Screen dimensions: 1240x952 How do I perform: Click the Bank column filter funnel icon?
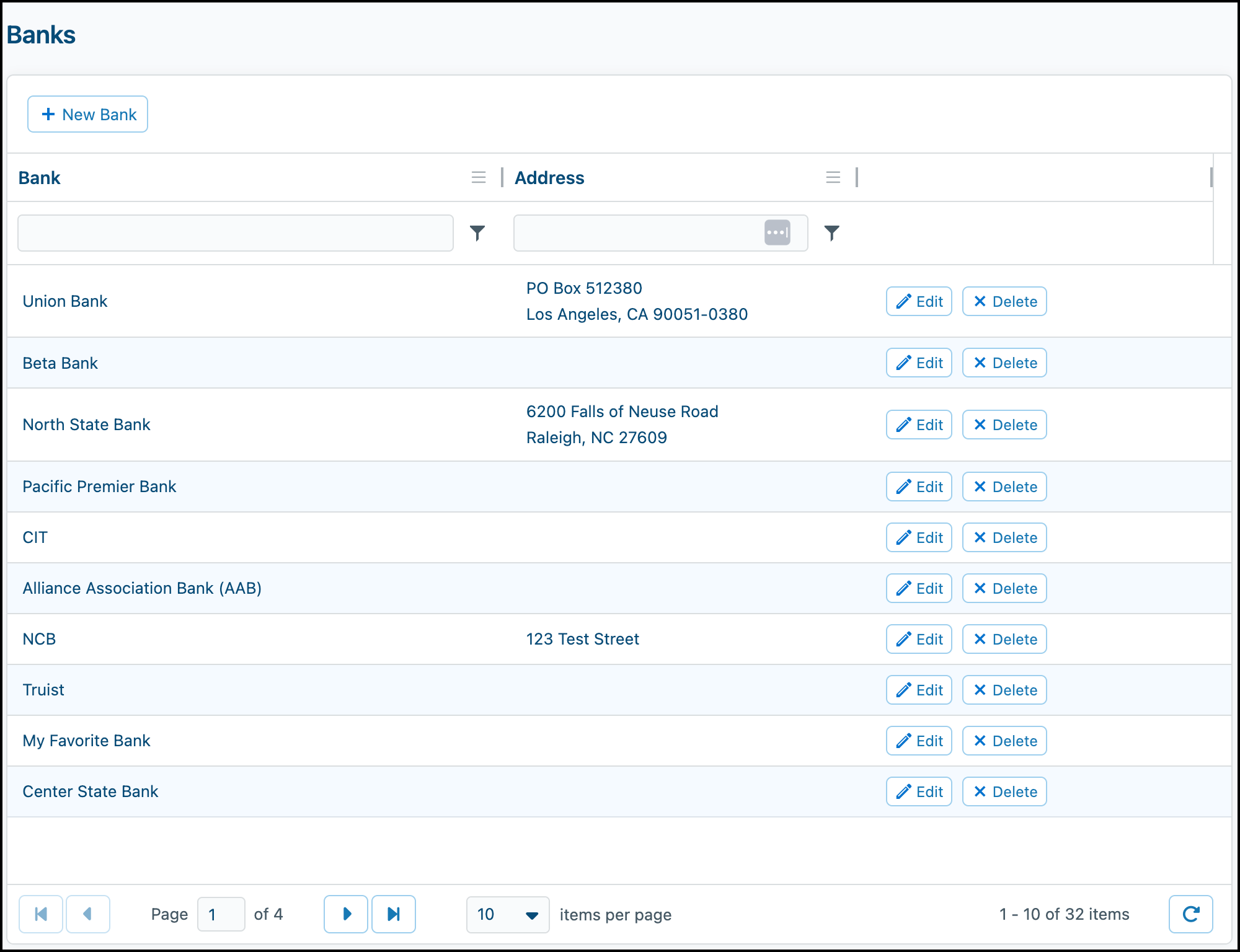pyautogui.click(x=477, y=233)
